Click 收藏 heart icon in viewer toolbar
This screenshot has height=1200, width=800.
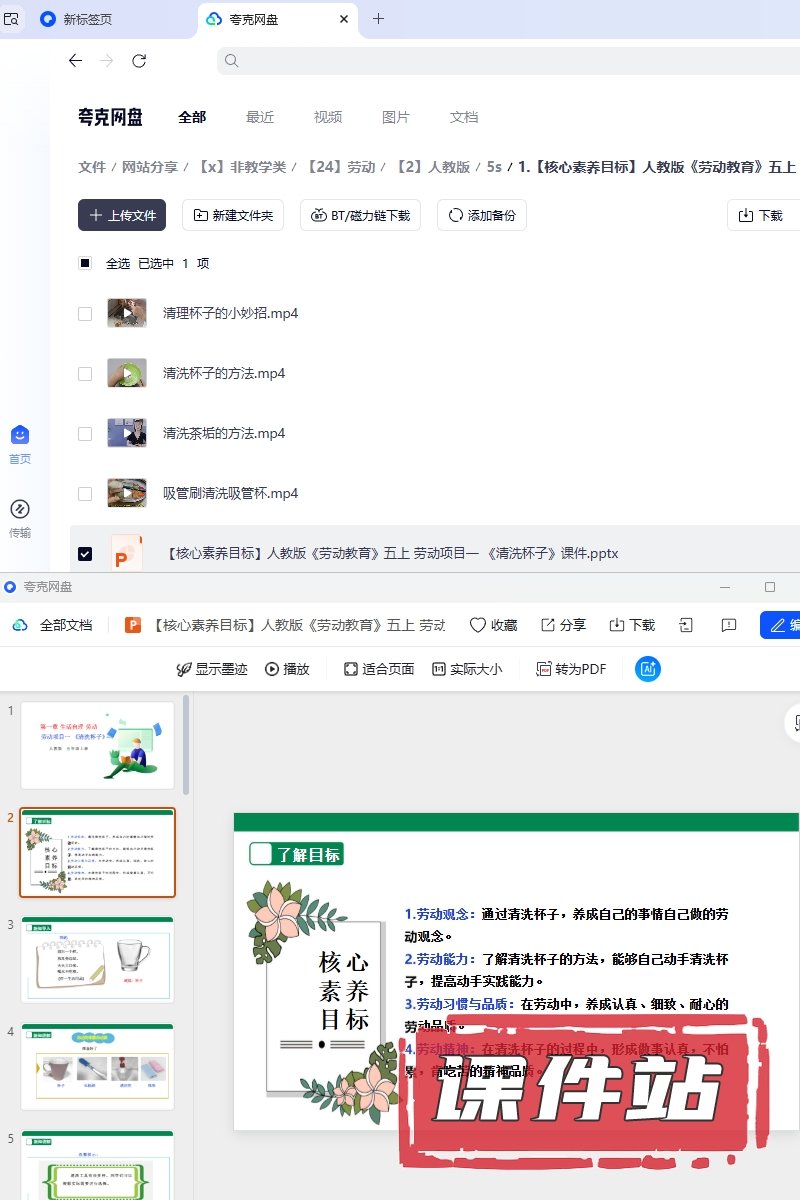(493, 625)
